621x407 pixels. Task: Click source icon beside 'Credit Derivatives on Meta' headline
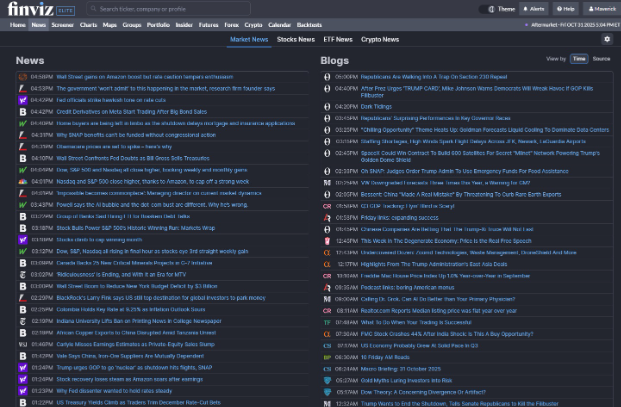[x=23, y=112]
